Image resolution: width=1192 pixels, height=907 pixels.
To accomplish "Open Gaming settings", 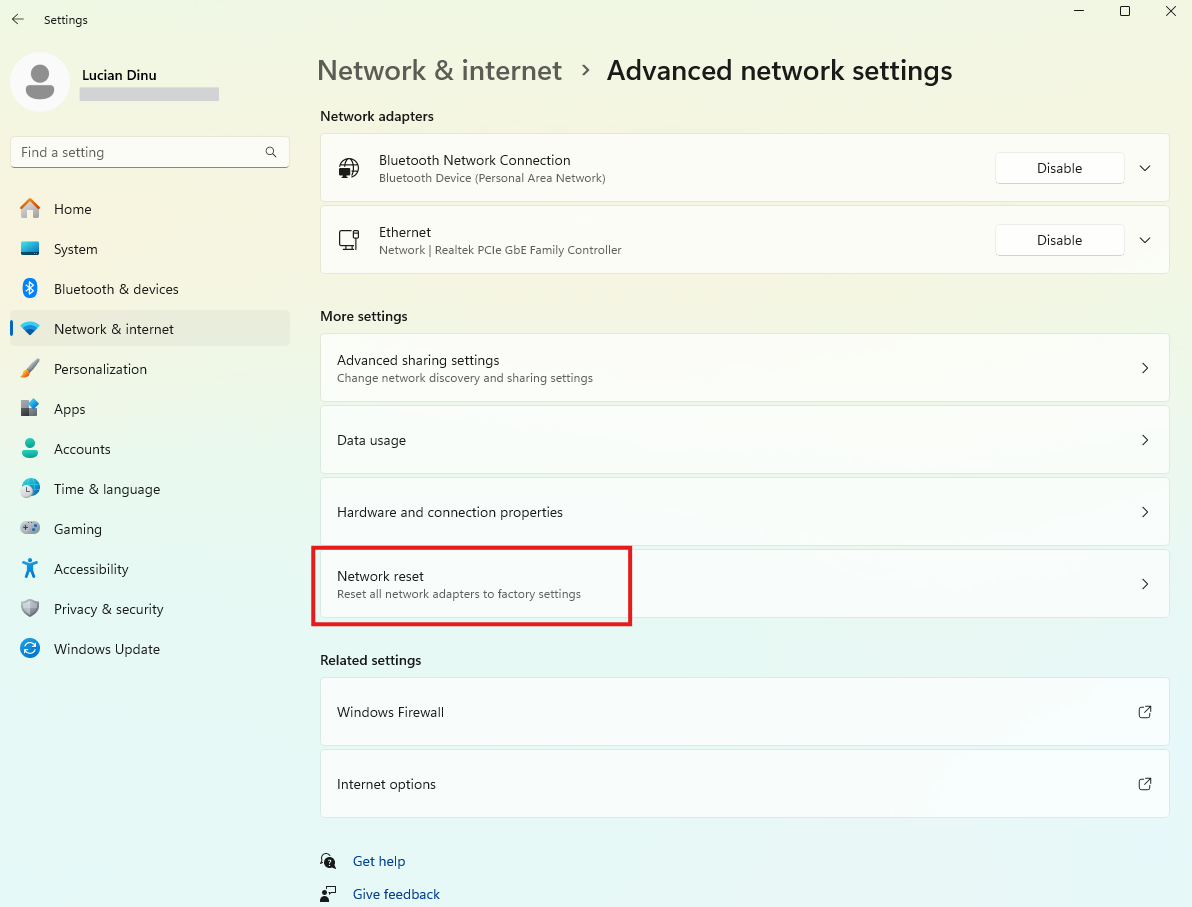I will point(150,528).
